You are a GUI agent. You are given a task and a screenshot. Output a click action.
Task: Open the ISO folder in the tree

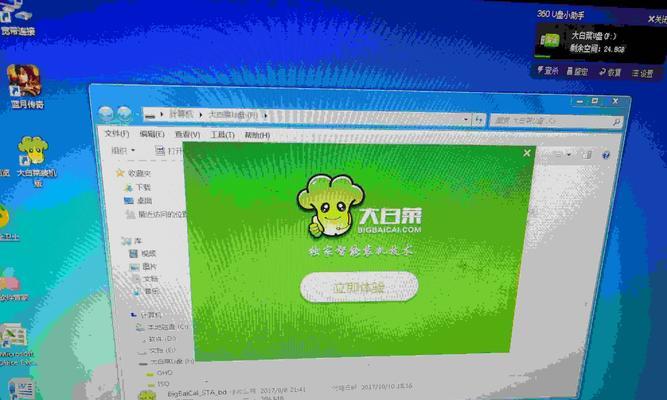158,384
